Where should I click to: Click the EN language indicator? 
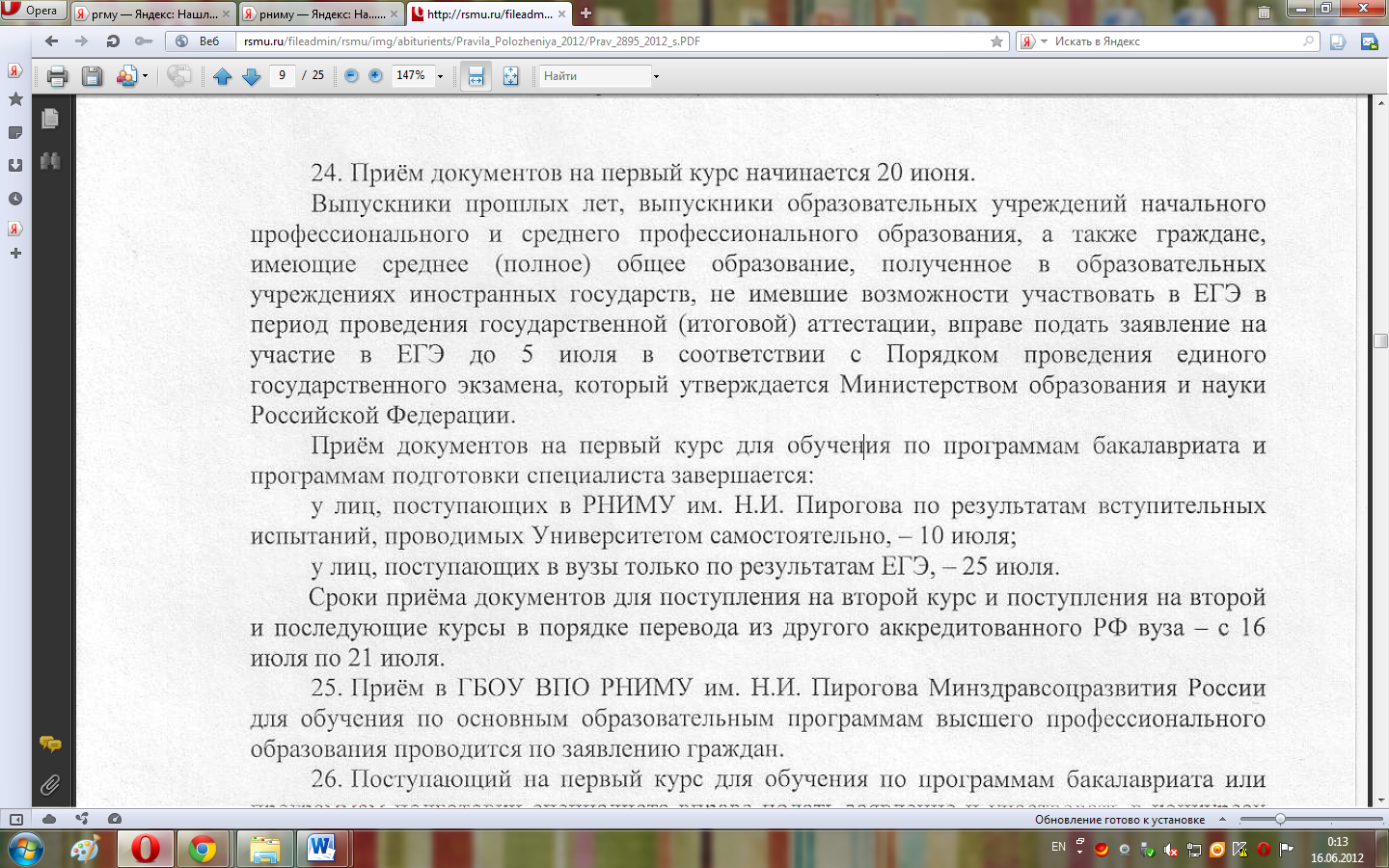coord(1058,847)
